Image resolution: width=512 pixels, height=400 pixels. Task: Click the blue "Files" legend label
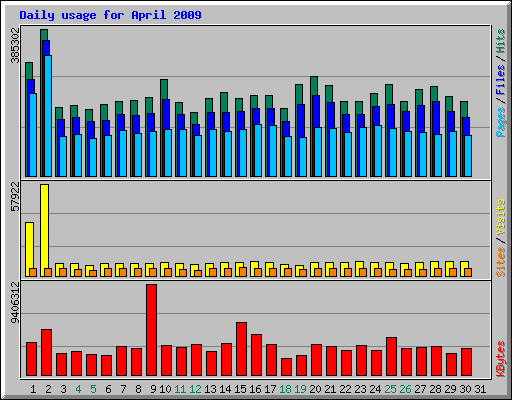[501, 79]
